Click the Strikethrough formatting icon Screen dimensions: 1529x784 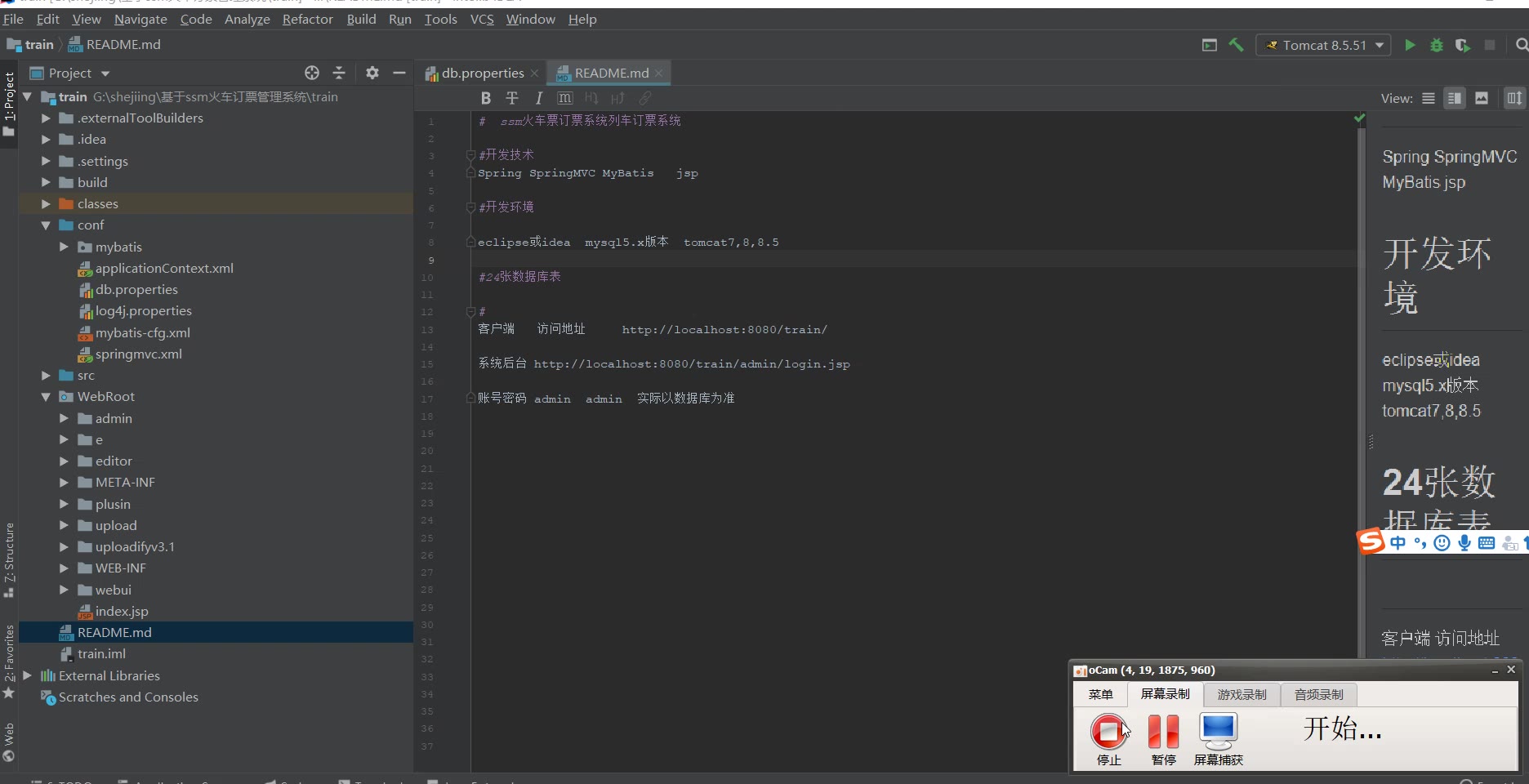tap(512, 98)
